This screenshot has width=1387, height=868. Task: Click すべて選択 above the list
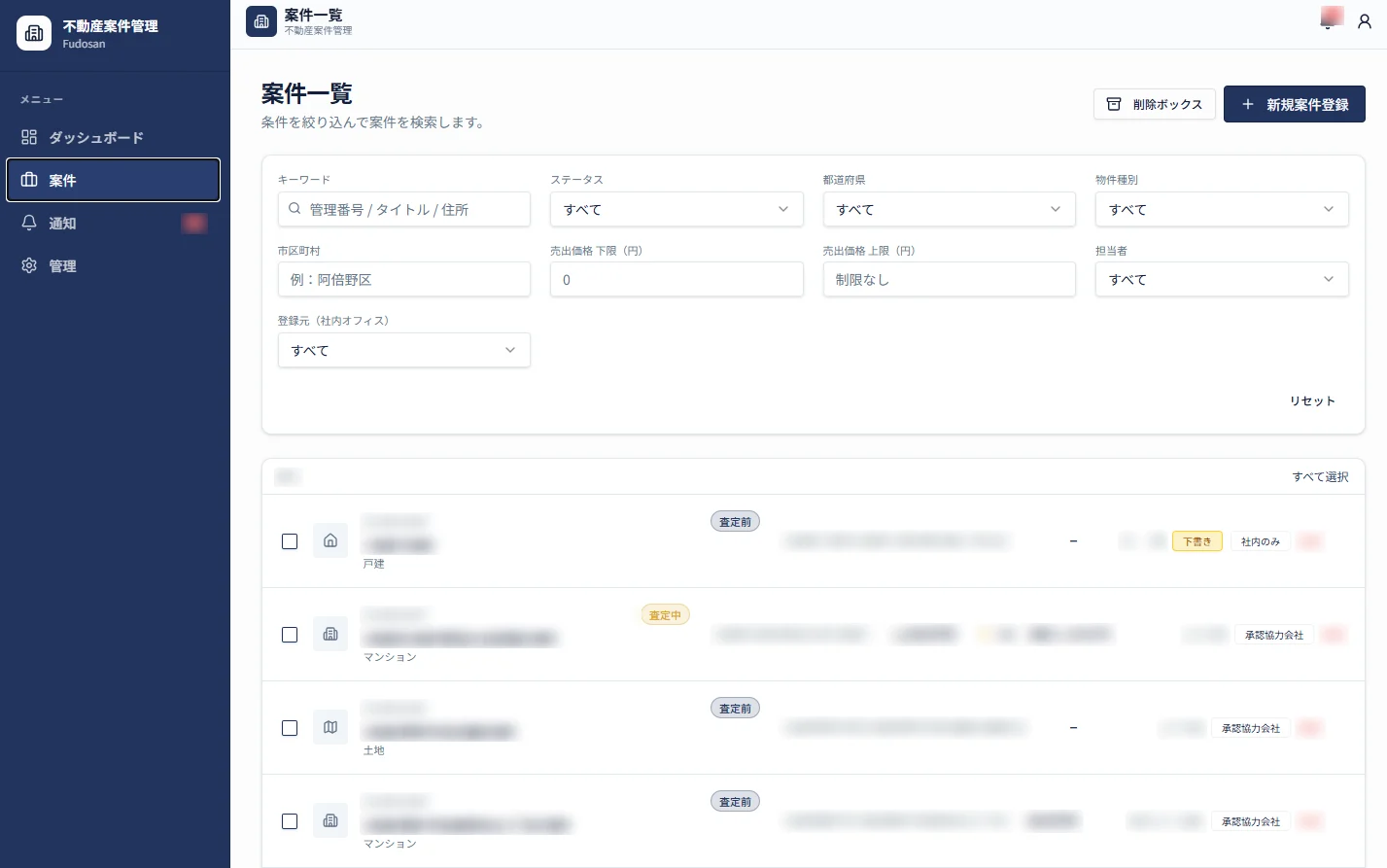click(x=1320, y=476)
